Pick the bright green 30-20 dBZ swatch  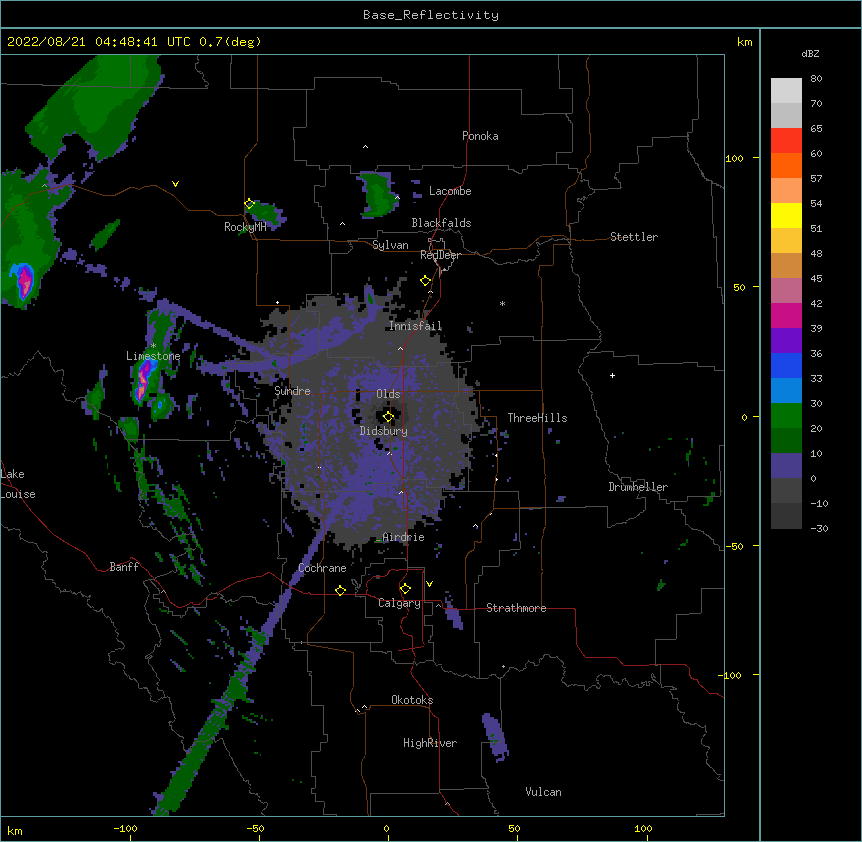pyautogui.click(x=786, y=416)
